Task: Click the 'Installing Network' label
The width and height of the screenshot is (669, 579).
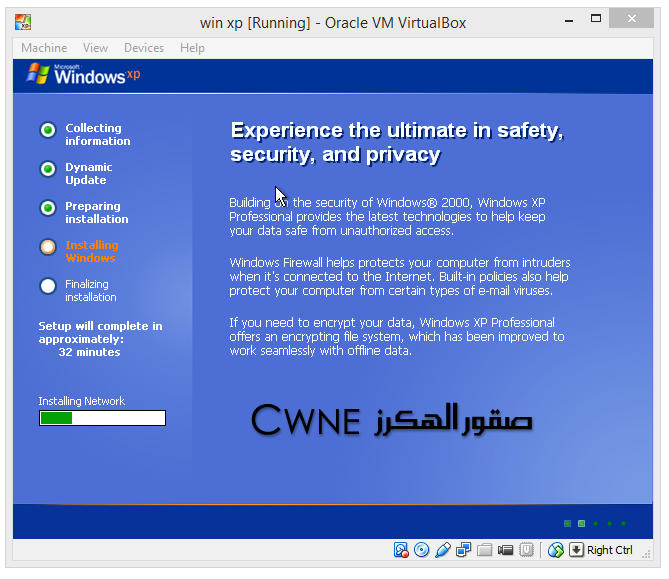Action: tap(81, 401)
